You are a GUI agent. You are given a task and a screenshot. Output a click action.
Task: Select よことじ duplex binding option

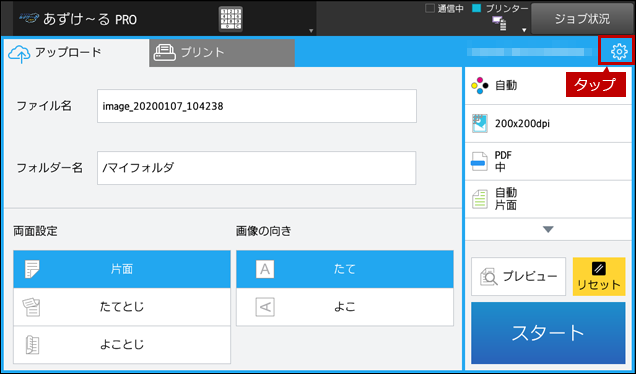tap(122, 345)
